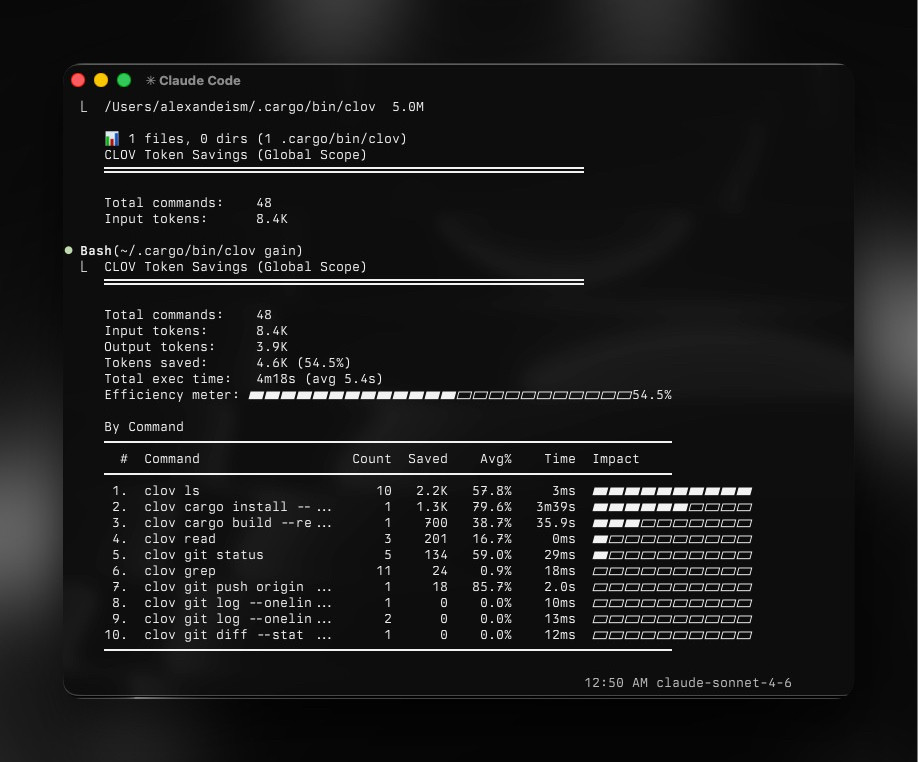
Task: Click the 'Saved' column header
Action: pyautogui.click(x=428, y=459)
